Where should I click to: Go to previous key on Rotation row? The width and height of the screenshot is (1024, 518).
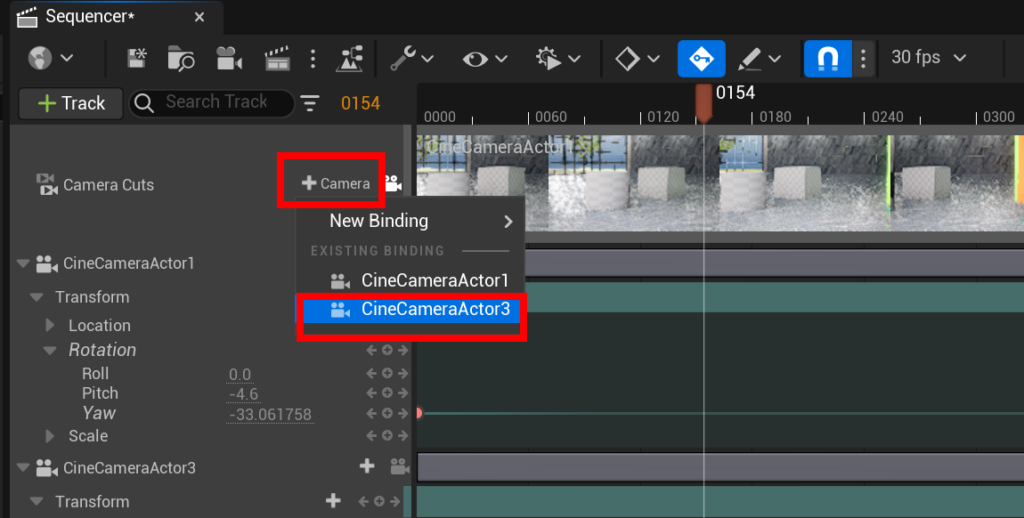coord(372,351)
